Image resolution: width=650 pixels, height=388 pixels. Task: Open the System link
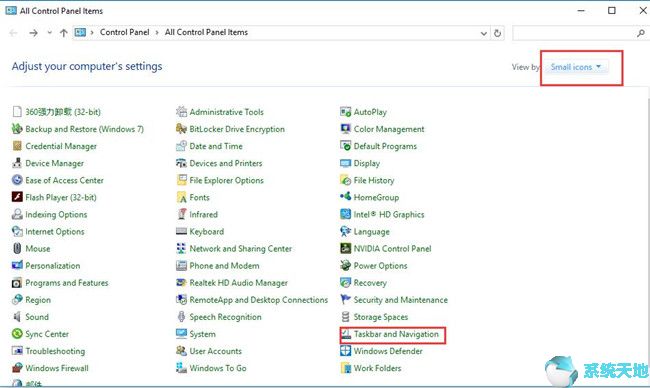point(202,334)
